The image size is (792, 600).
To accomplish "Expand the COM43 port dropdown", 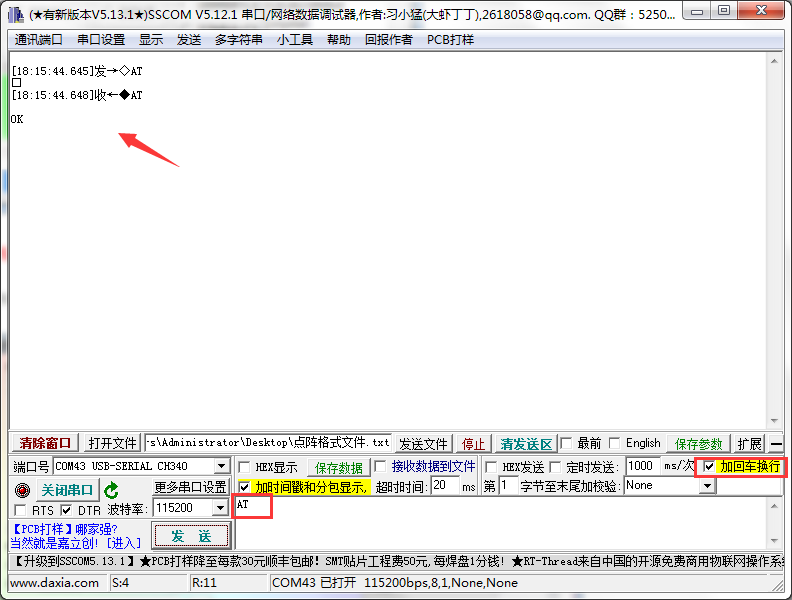I will coord(221,467).
